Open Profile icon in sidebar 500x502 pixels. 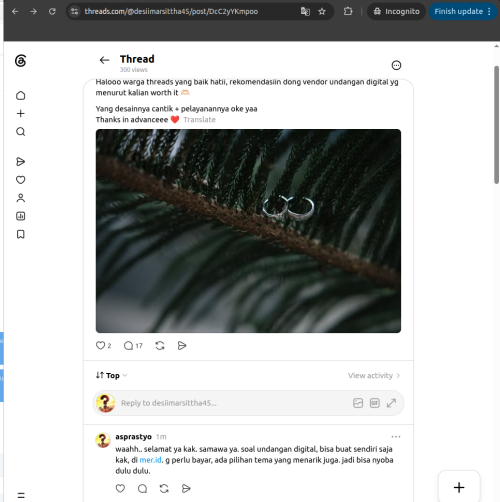[x=21, y=198]
